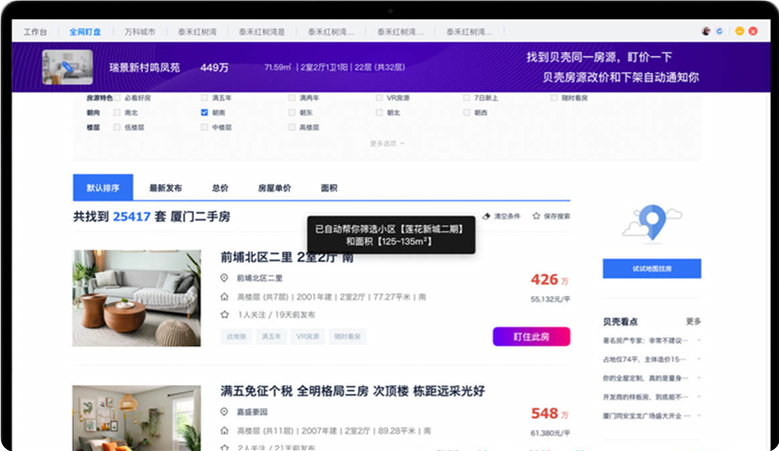Select the 默认排序 tab

pyautogui.click(x=103, y=187)
